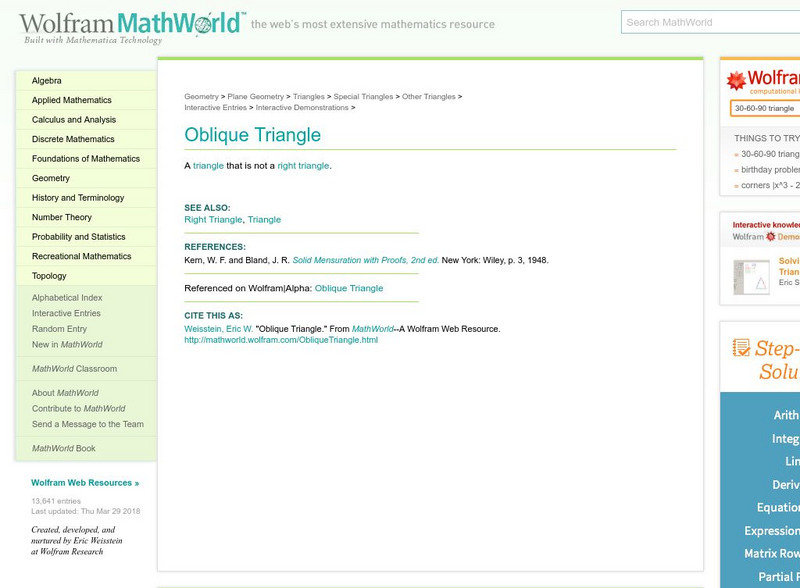This screenshot has height=588, width=800.
Task: Open the Solving Triangles demonstration thumbnail
Action: pyautogui.click(x=750, y=277)
